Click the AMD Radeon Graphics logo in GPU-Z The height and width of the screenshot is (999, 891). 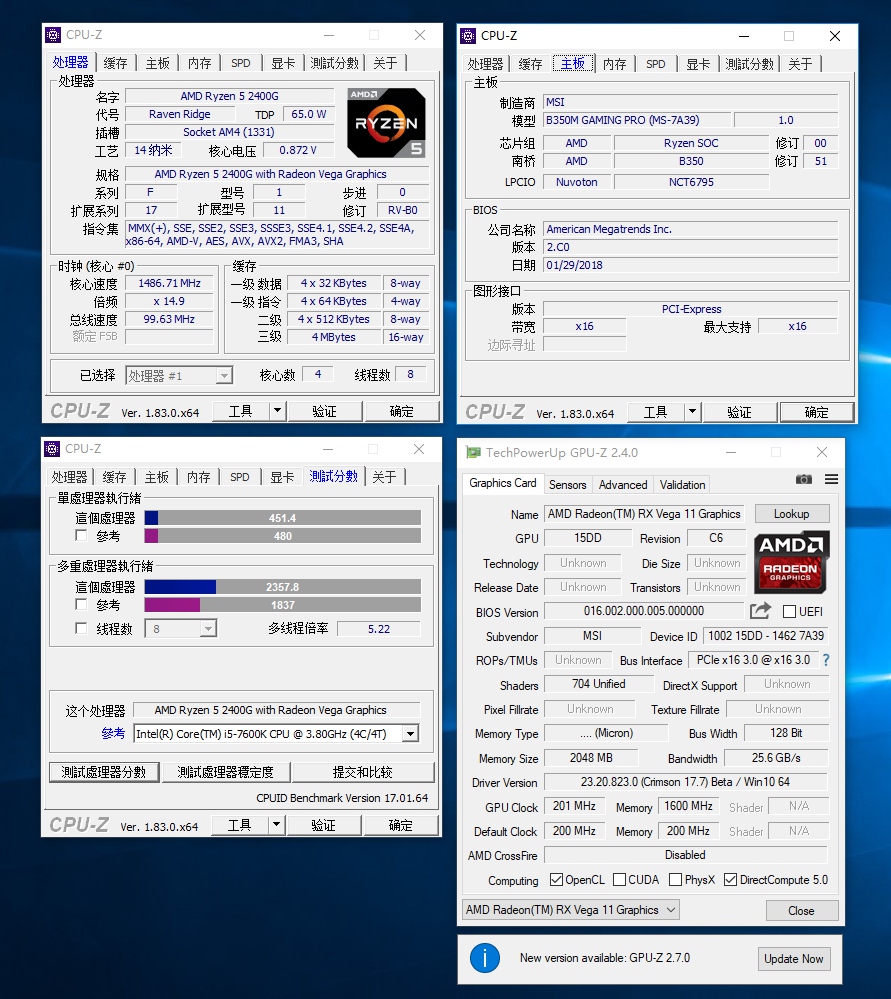[791, 562]
